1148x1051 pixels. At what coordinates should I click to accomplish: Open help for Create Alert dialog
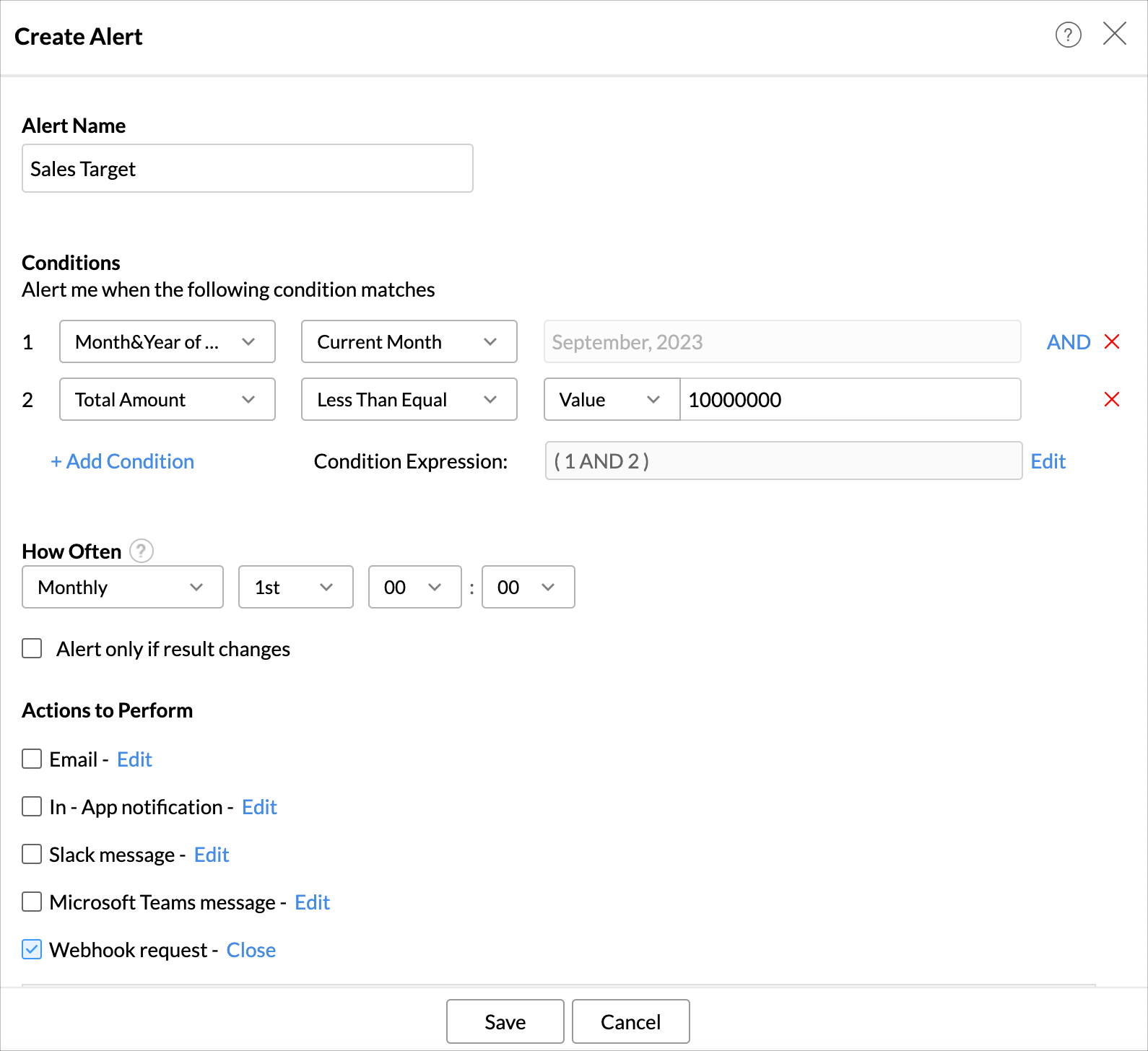click(1068, 35)
